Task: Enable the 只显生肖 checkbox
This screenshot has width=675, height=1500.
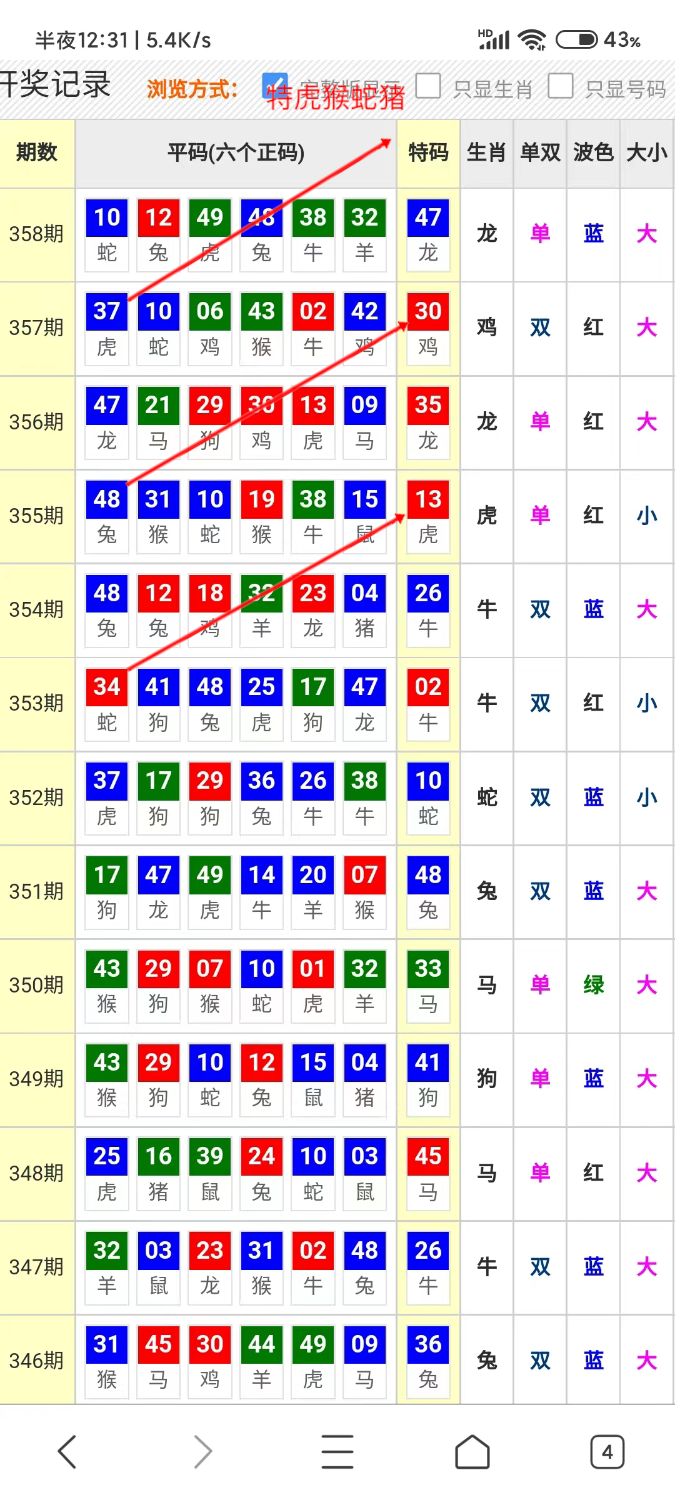Action: [x=428, y=86]
